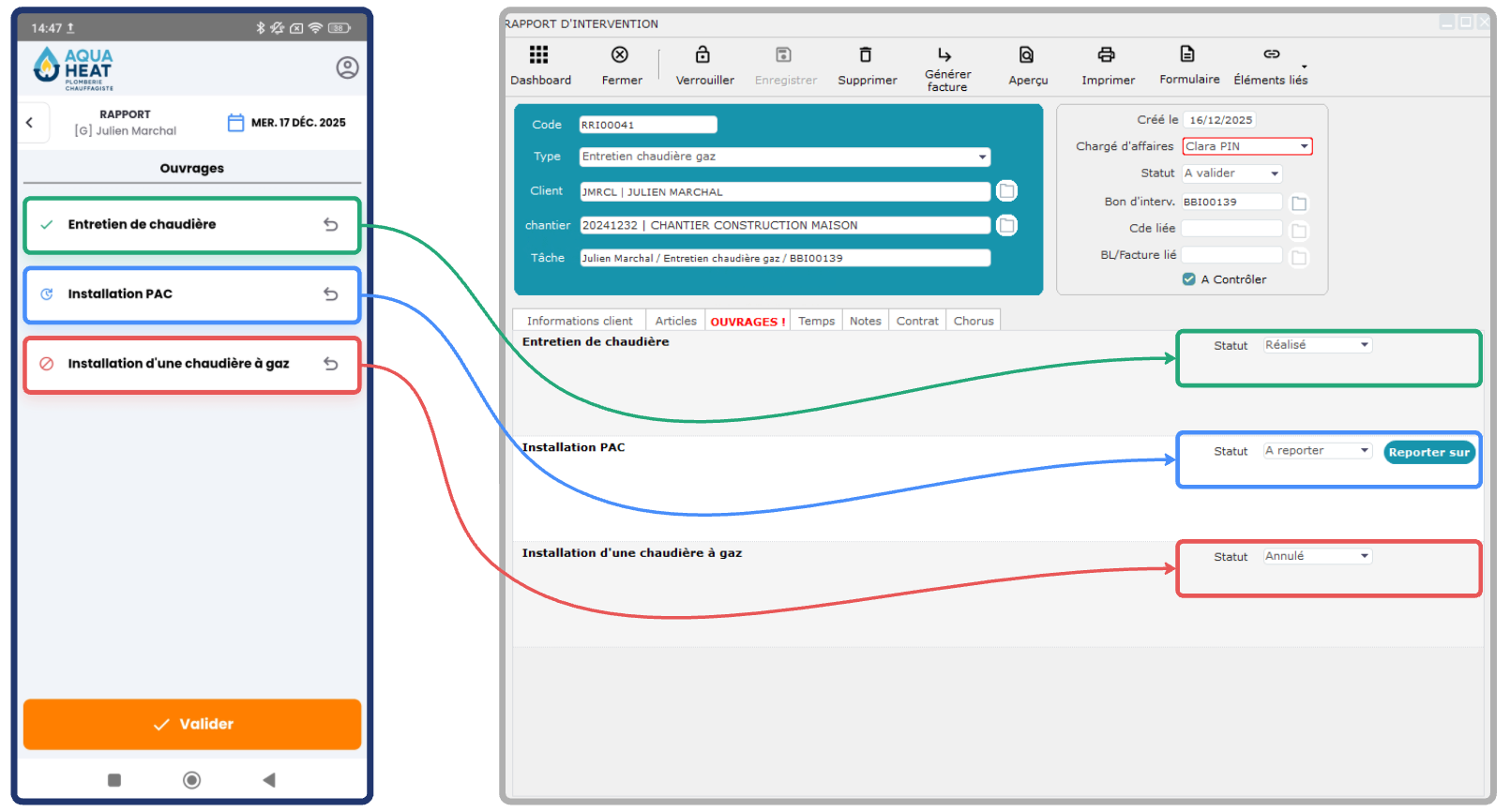Click the Reporter sur button

[1428, 453]
